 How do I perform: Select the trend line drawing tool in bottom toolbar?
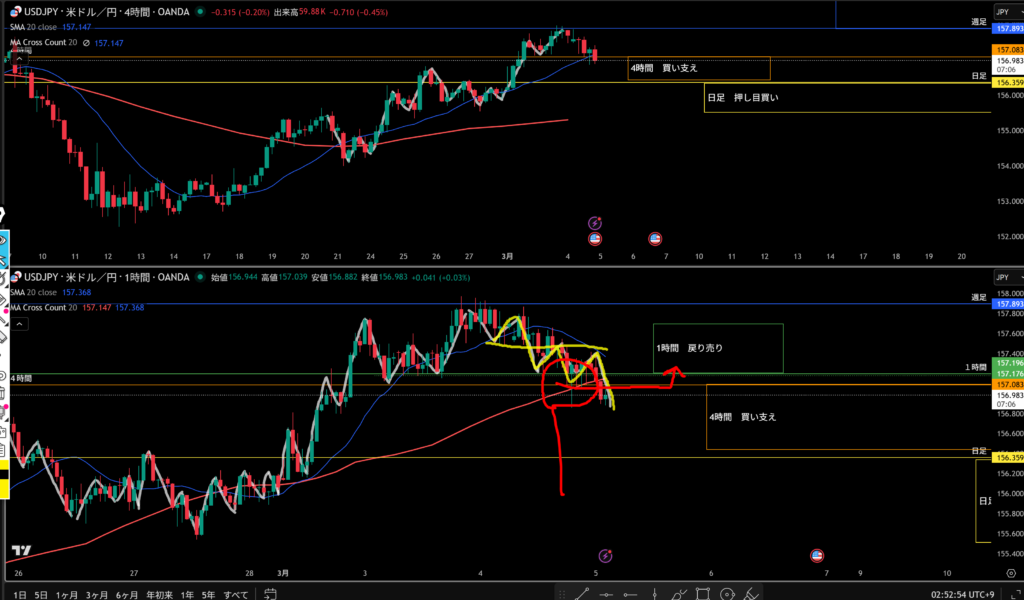click(x=582, y=594)
